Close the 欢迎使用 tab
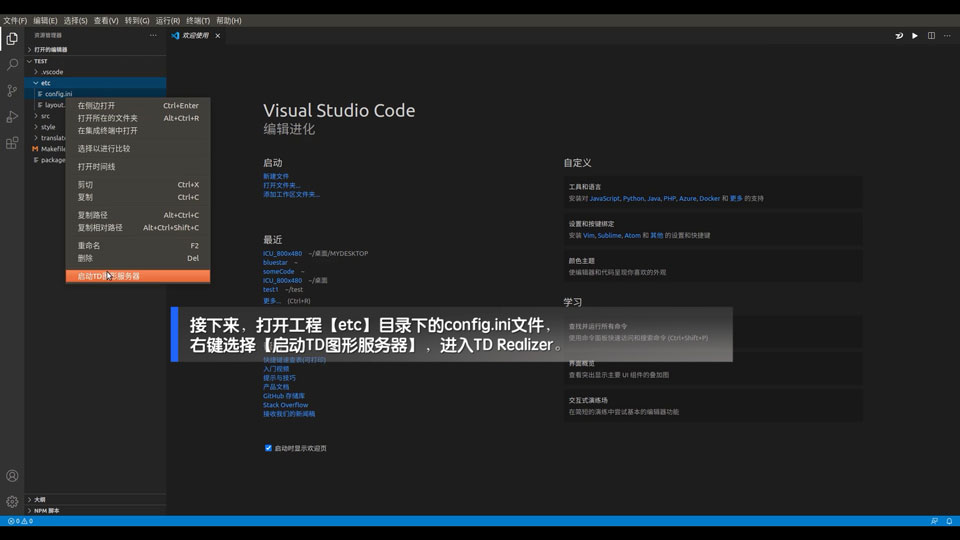Screen dimensions: 960x540 [218, 36]
